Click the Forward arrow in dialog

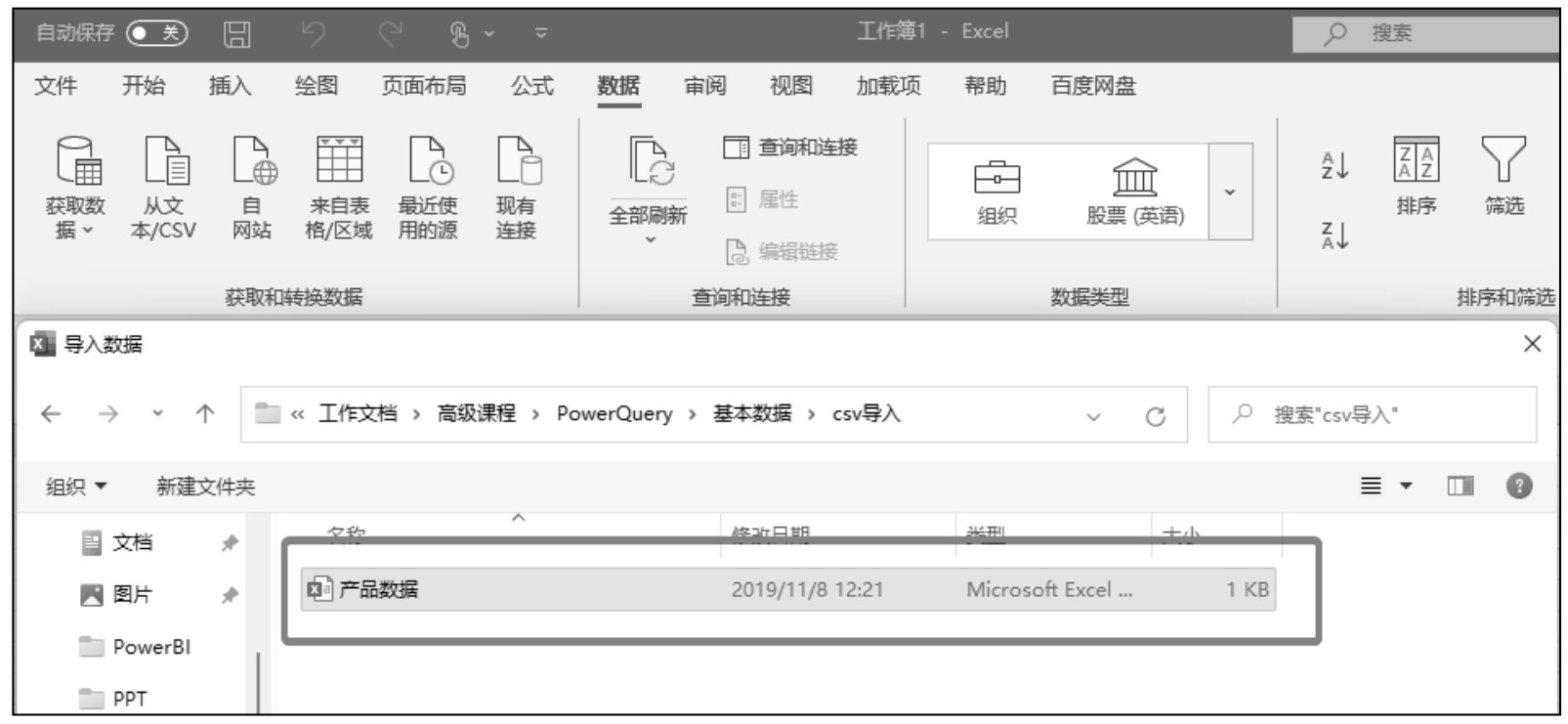pos(107,414)
